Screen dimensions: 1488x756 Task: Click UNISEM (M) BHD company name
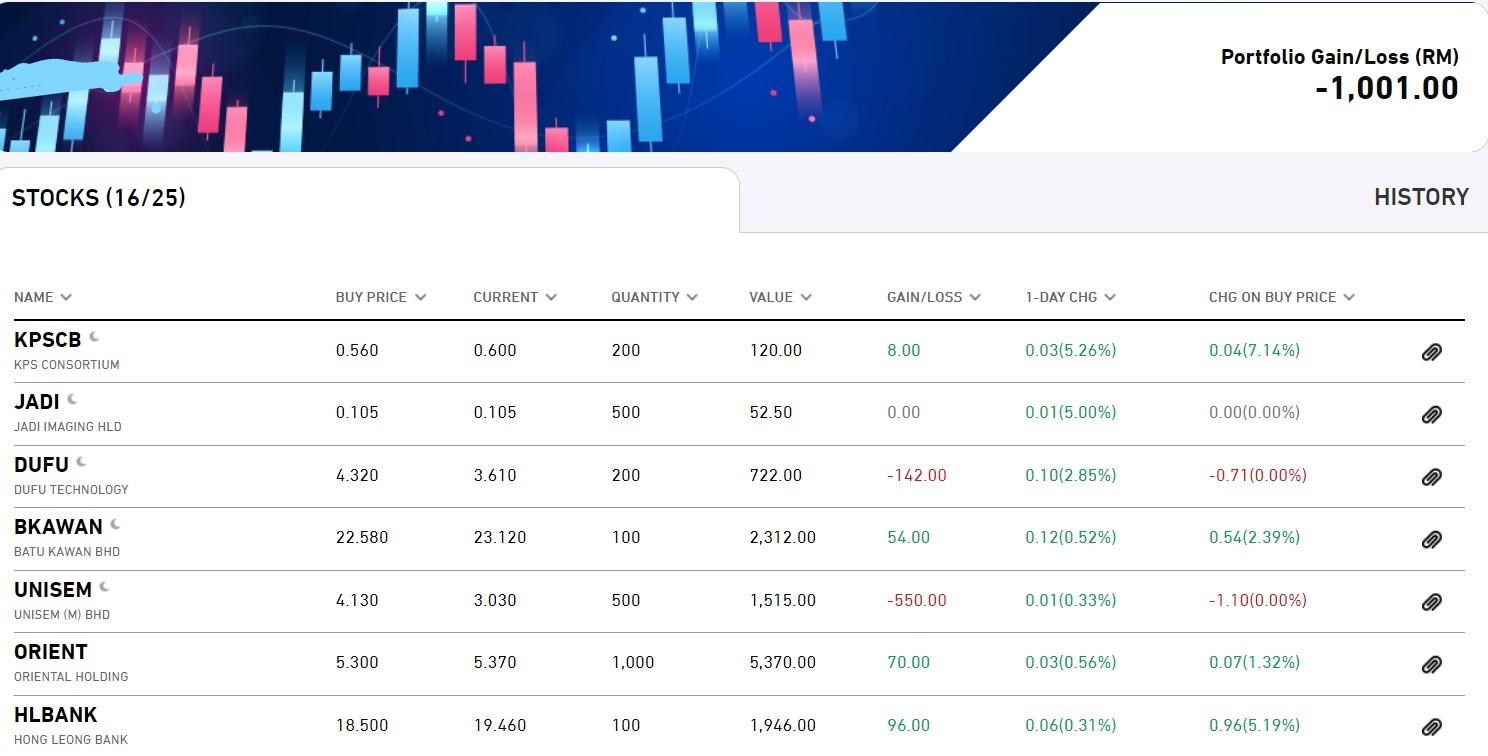point(62,615)
